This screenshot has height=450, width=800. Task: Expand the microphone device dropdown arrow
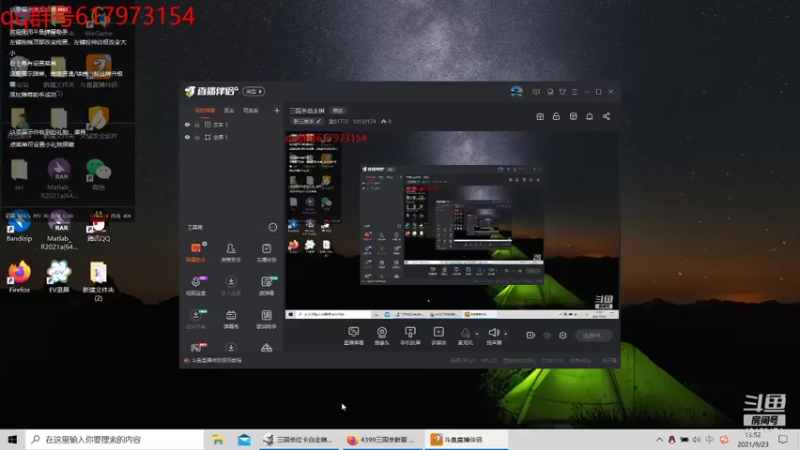[477, 334]
